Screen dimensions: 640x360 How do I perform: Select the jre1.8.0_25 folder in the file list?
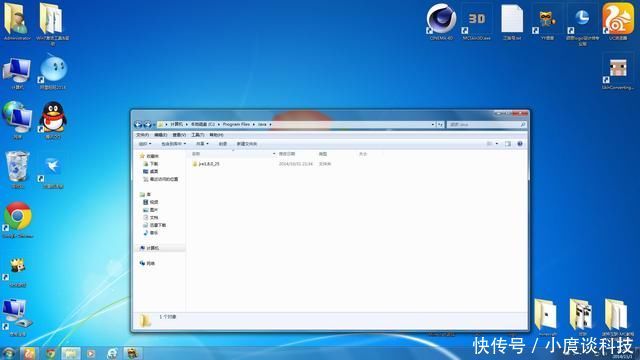pyautogui.click(x=206, y=164)
